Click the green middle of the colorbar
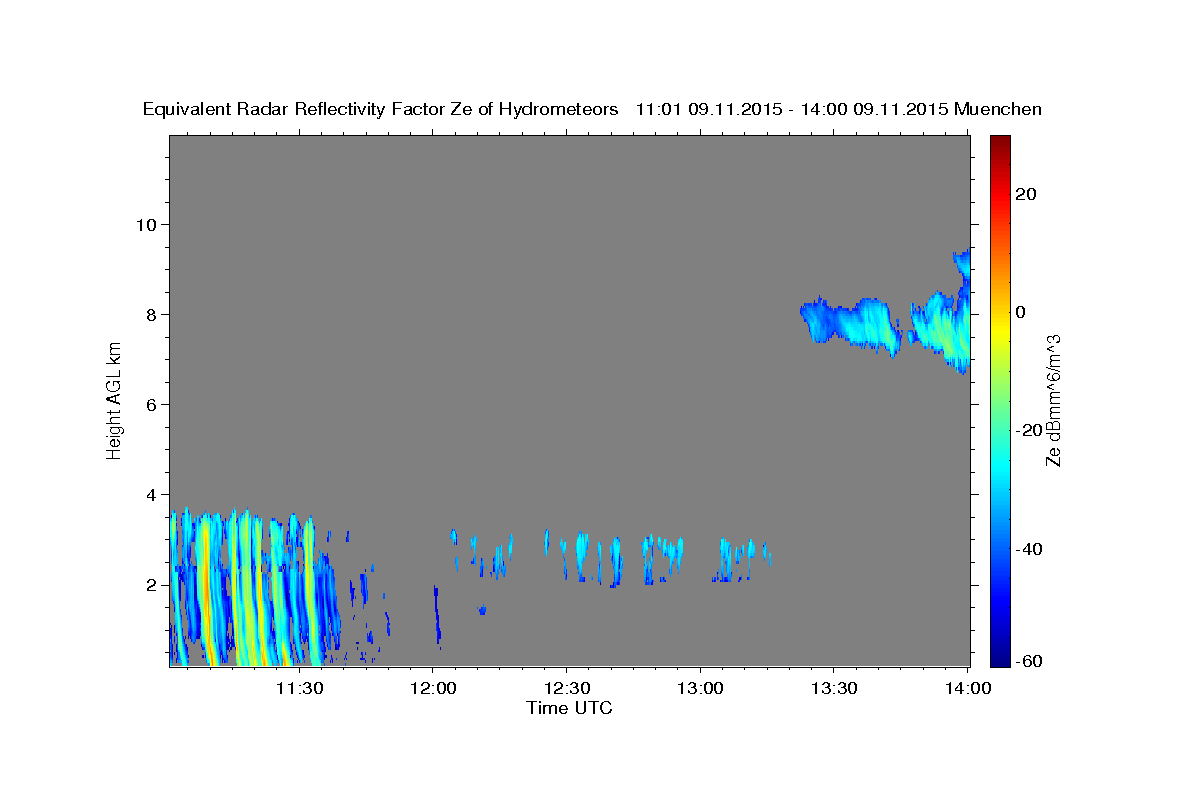The image size is (1200, 800). pyautogui.click(x=999, y=400)
